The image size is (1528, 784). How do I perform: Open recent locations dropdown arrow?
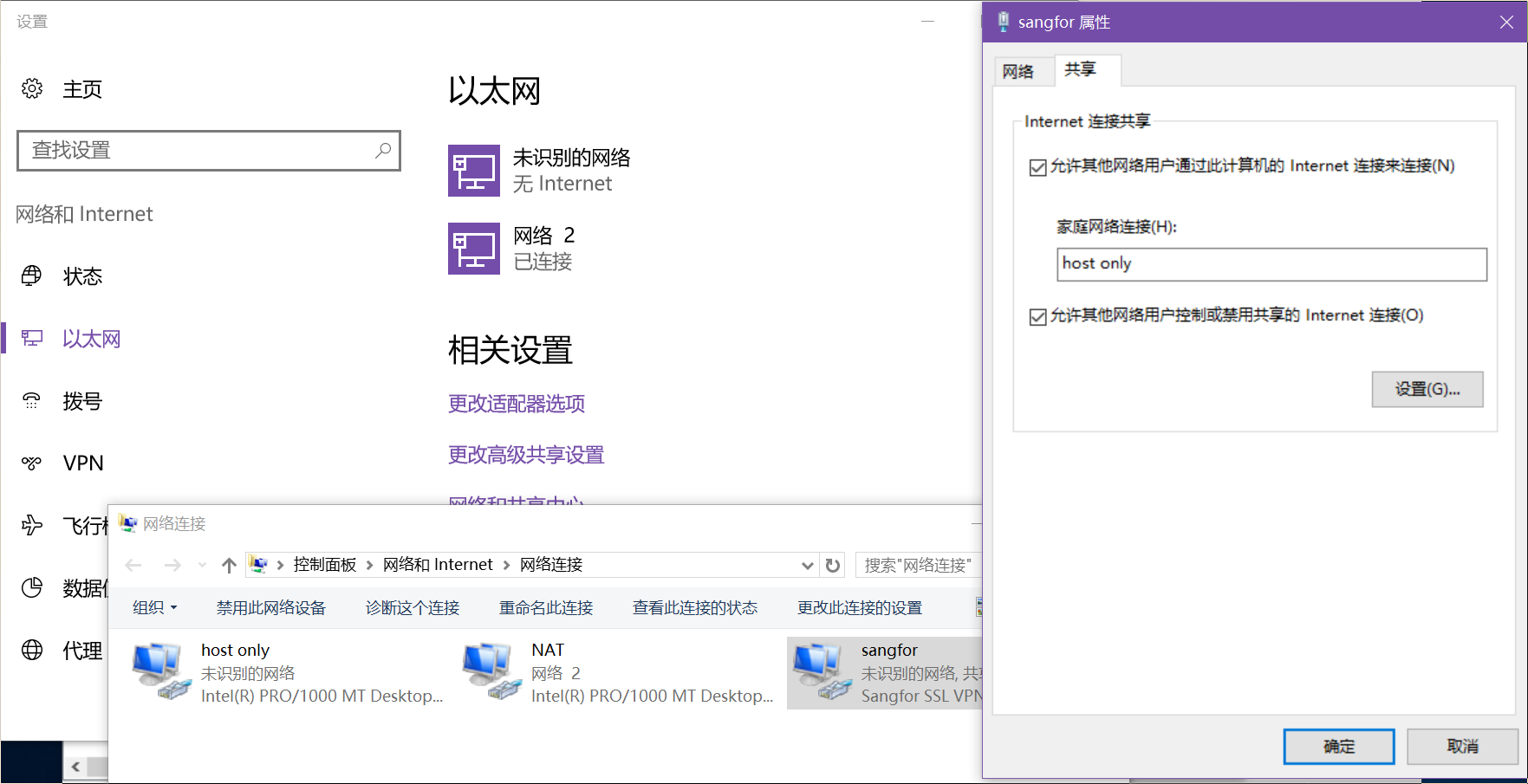(202, 566)
